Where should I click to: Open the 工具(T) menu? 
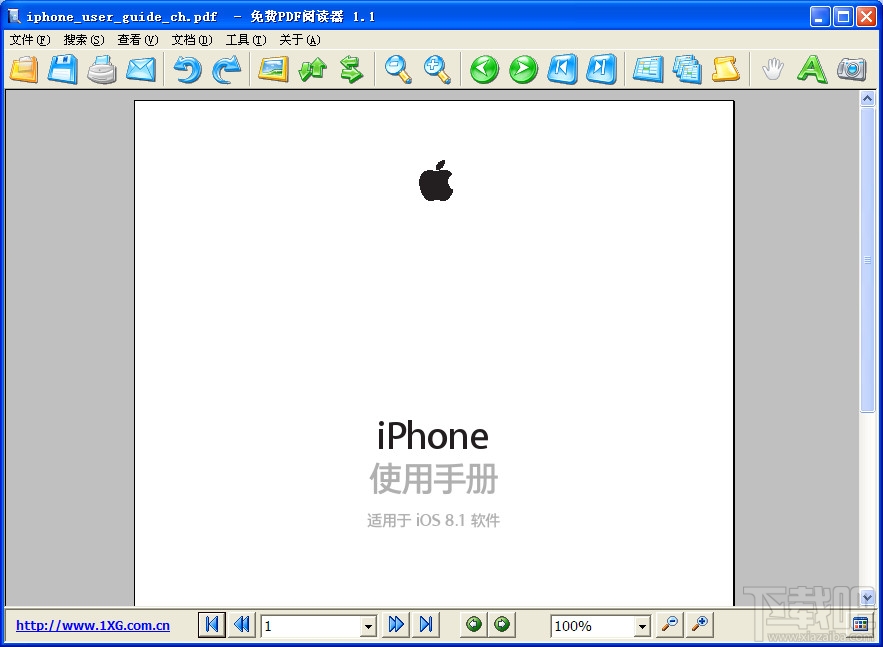point(246,40)
